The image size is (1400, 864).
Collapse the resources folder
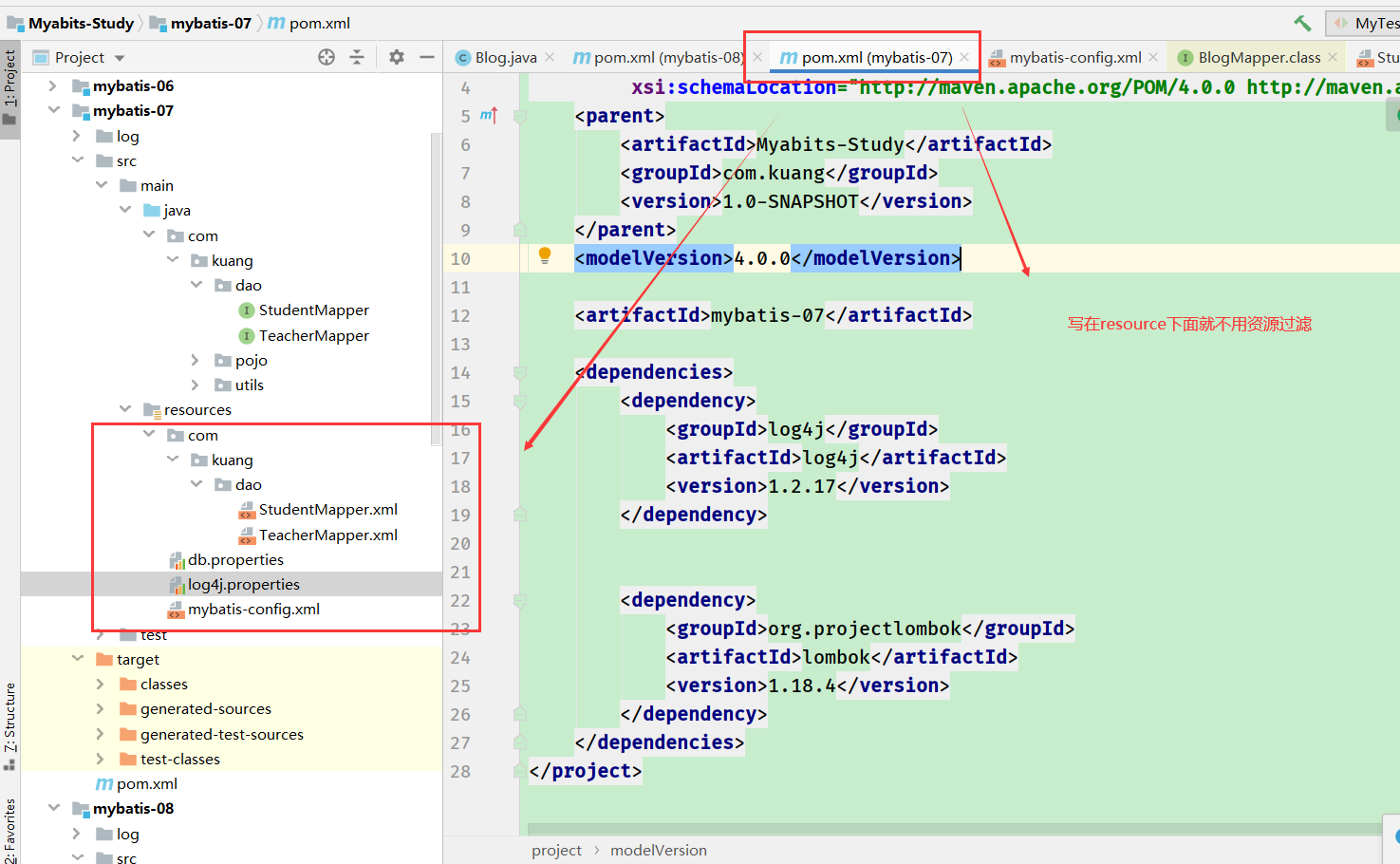point(125,409)
